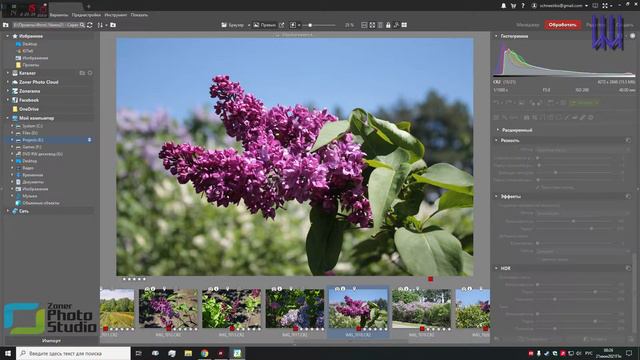Expand the Расширенный section

[498, 130]
